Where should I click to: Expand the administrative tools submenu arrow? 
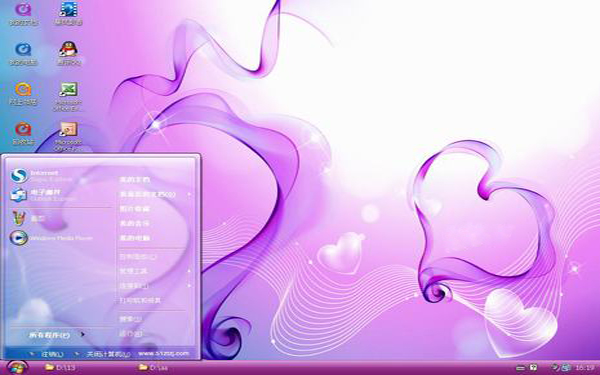pyautogui.click(x=189, y=271)
